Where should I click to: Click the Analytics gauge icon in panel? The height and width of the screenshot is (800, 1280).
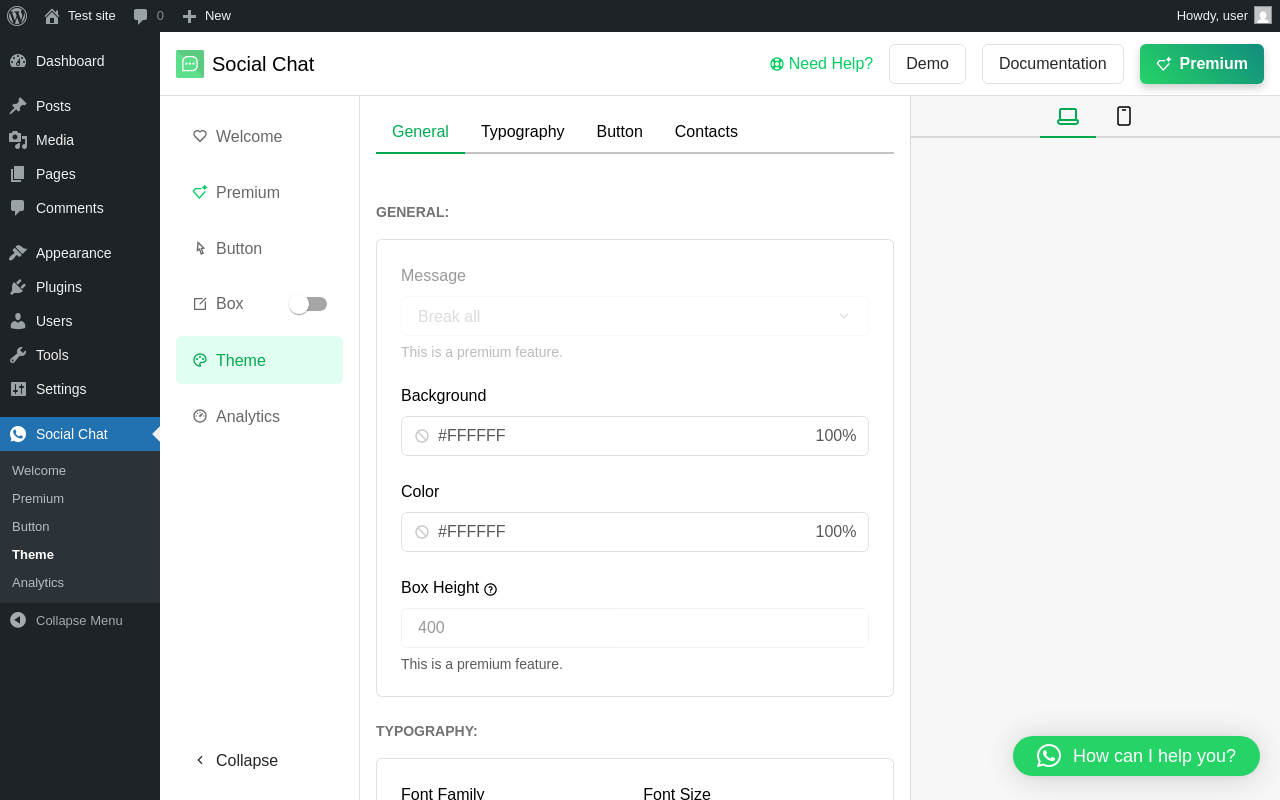pyautogui.click(x=200, y=416)
